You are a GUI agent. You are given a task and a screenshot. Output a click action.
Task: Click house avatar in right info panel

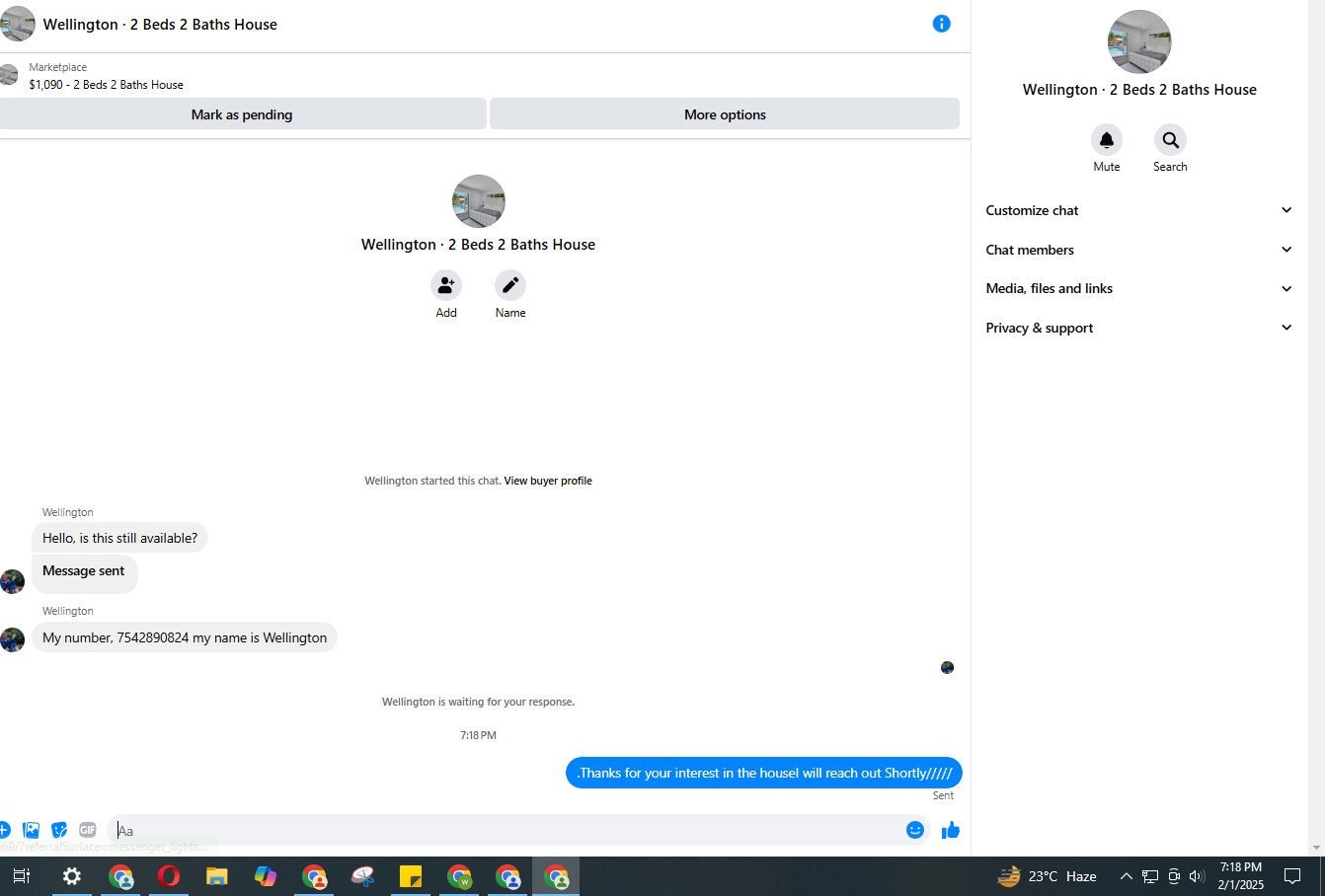pyautogui.click(x=1139, y=42)
